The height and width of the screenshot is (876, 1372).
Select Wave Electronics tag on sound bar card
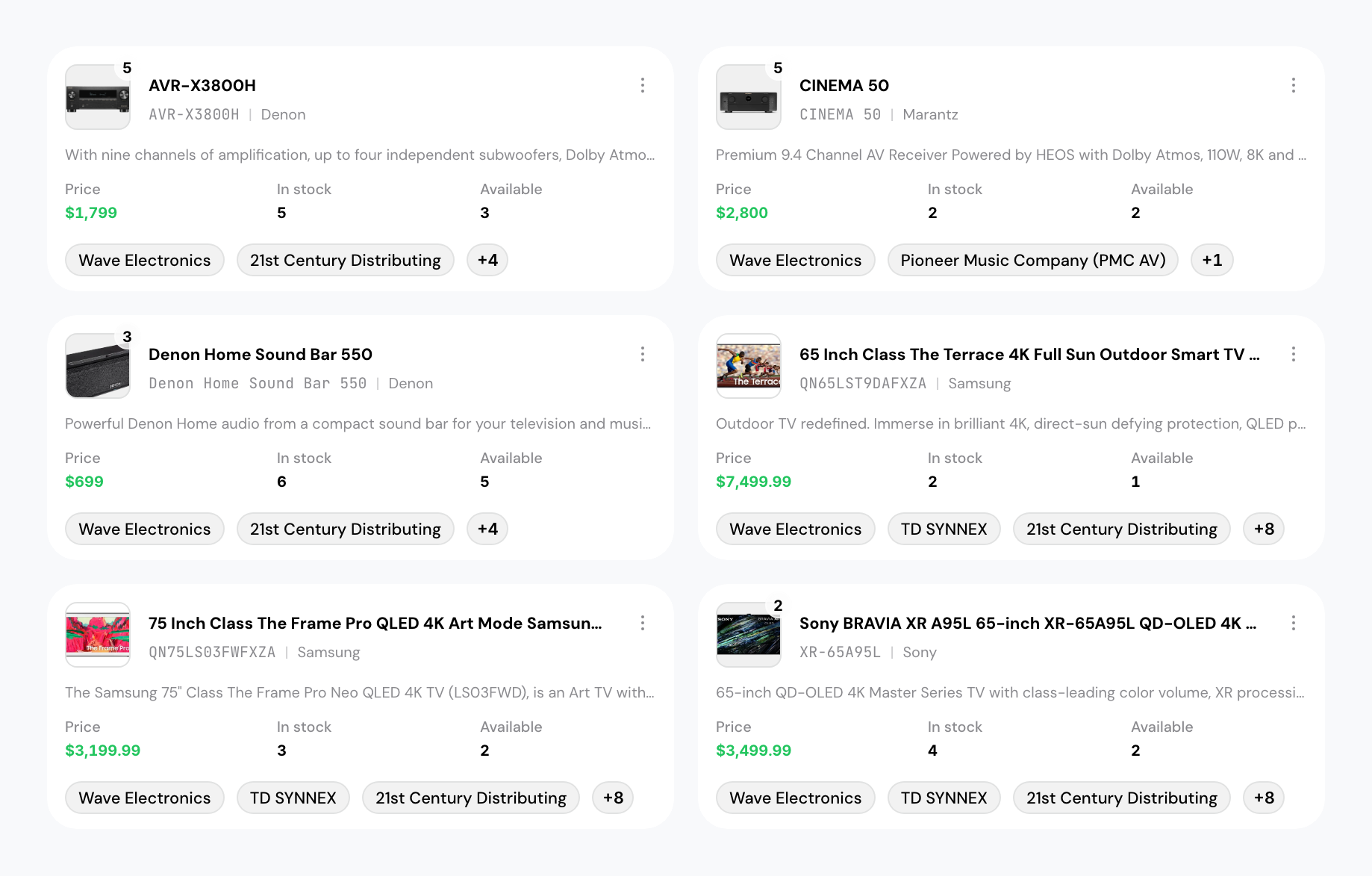coord(145,529)
